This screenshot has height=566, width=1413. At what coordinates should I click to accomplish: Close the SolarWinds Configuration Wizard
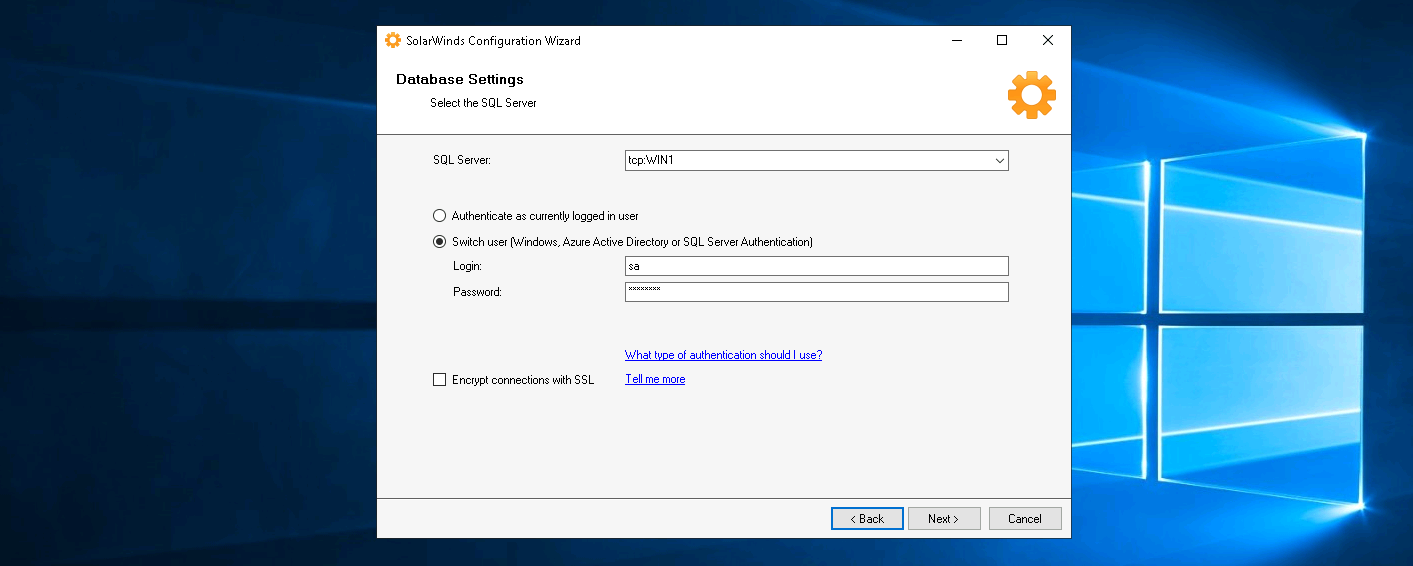tap(1047, 41)
